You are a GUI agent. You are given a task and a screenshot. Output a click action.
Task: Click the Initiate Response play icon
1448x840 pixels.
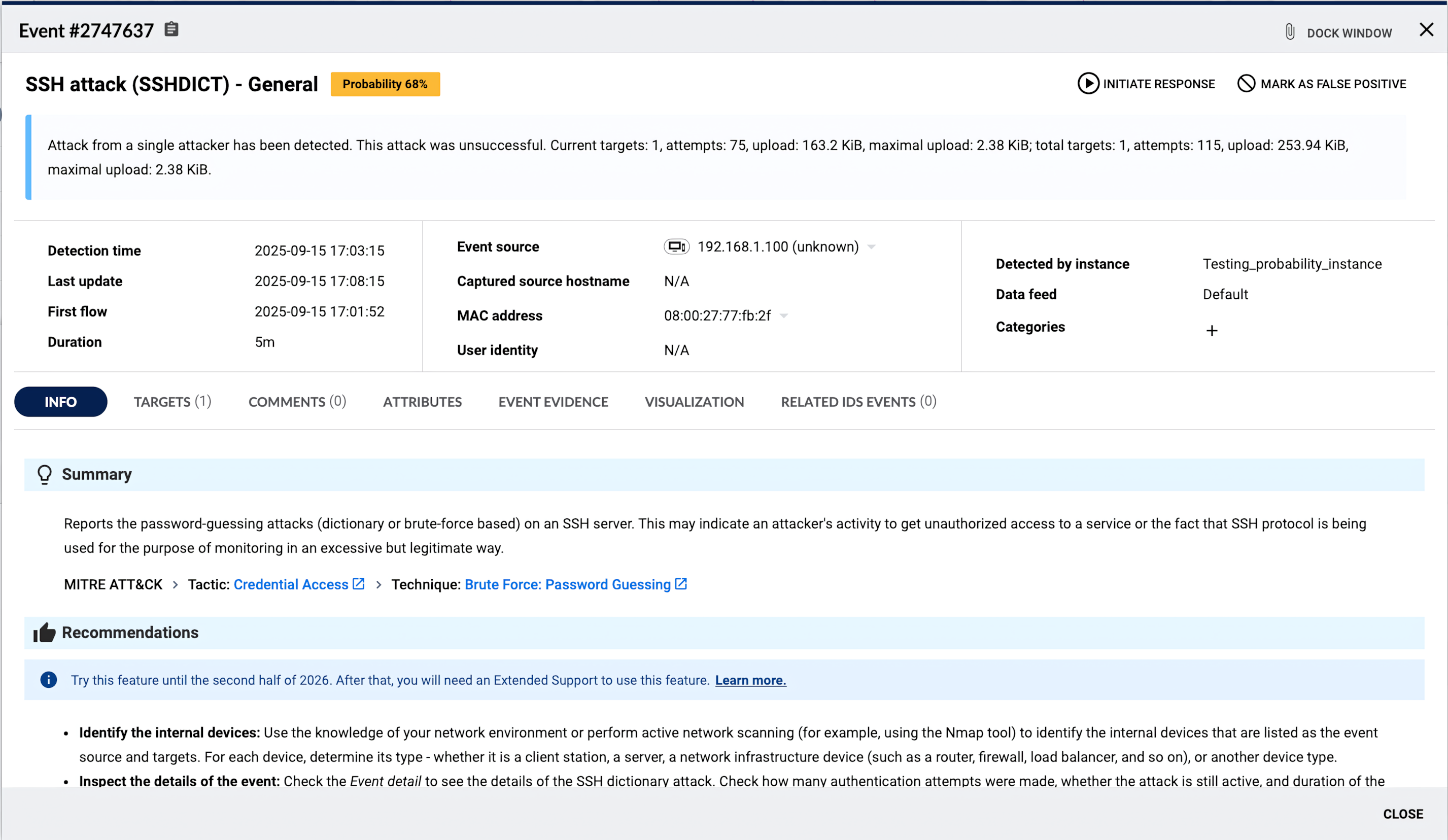point(1088,84)
